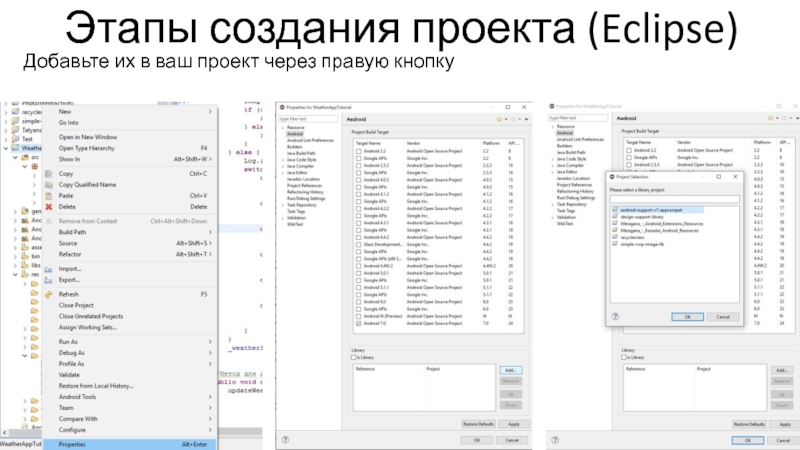
Task: Click the Test project icon in Package Explorer
Action: pos(15,139)
